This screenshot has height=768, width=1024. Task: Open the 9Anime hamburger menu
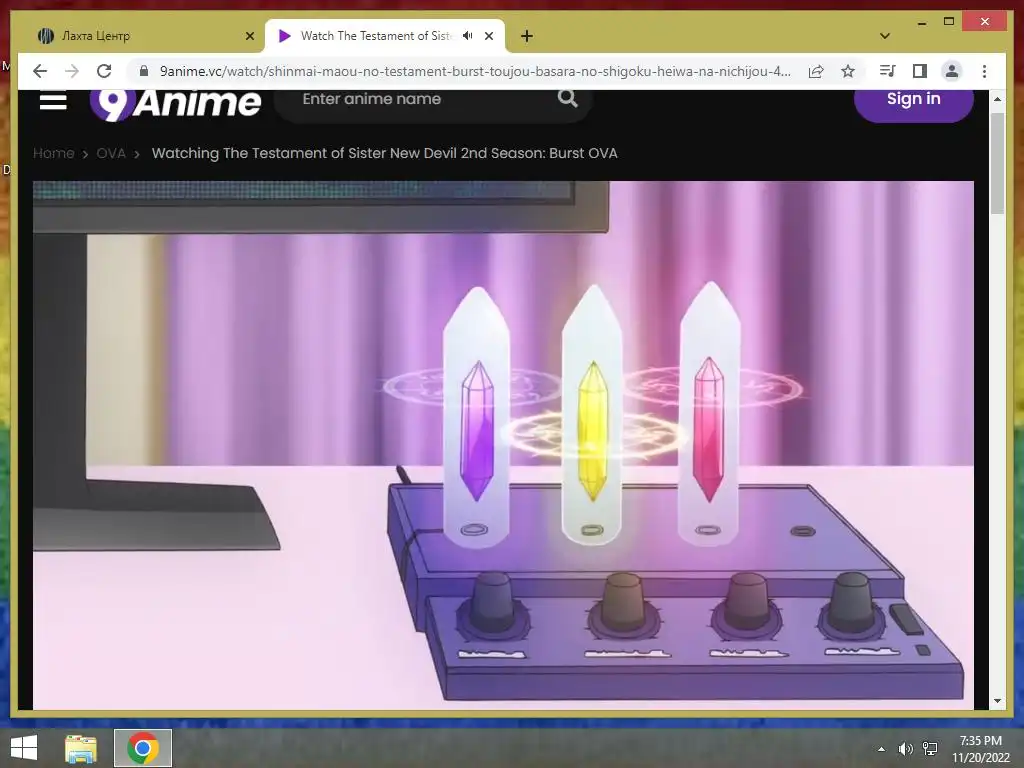pyautogui.click(x=53, y=101)
